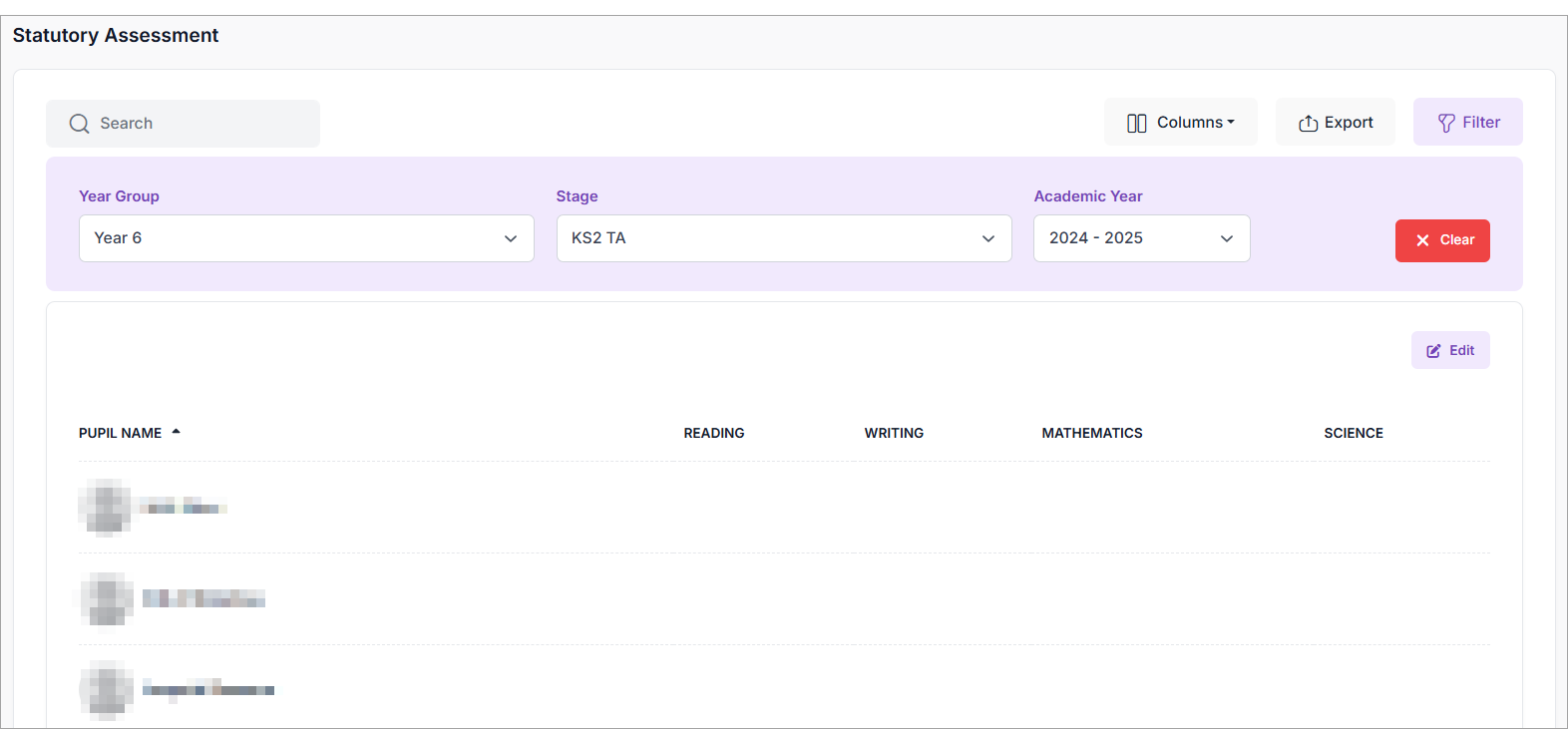Open the third pupil's name link
This screenshot has height=729, width=1568.
[x=208, y=690]
